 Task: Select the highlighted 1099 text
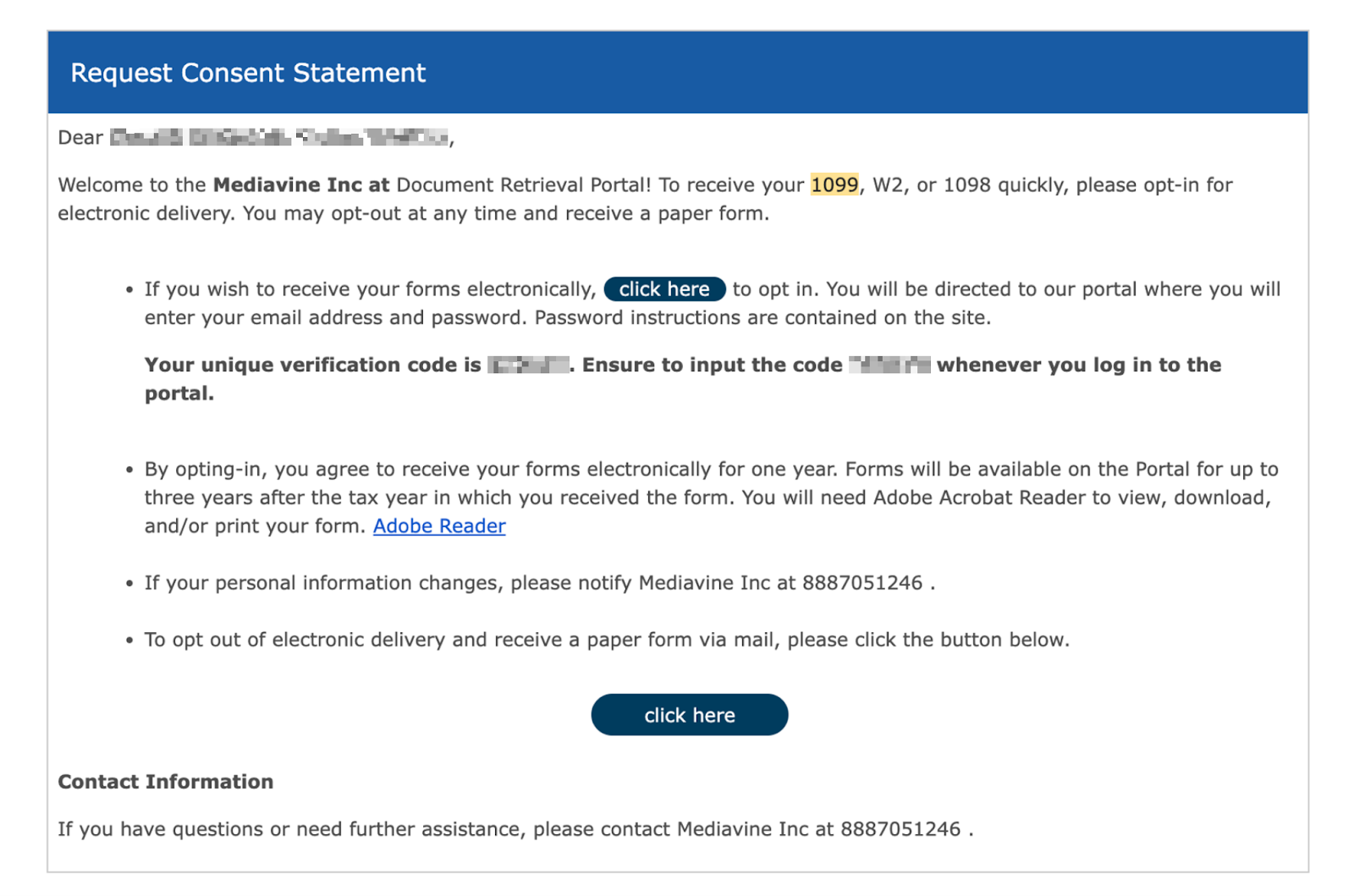834,184
